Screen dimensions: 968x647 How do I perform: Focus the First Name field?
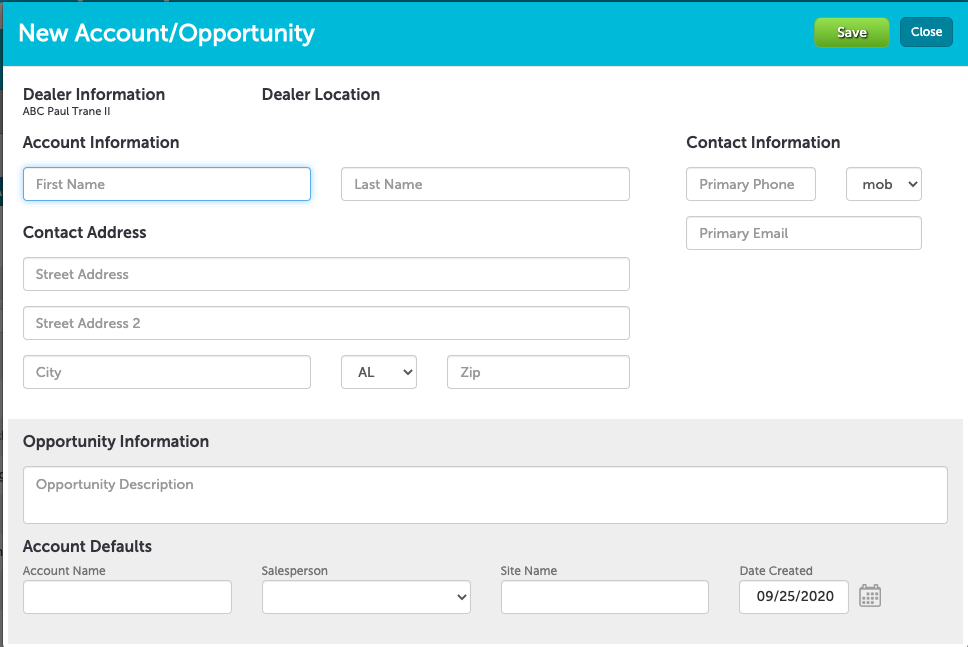pos(167,184)
